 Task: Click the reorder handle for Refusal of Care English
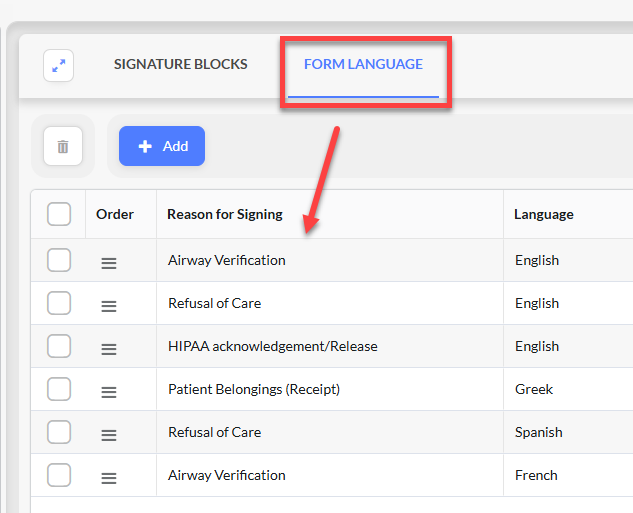click(x=109, y=306)
